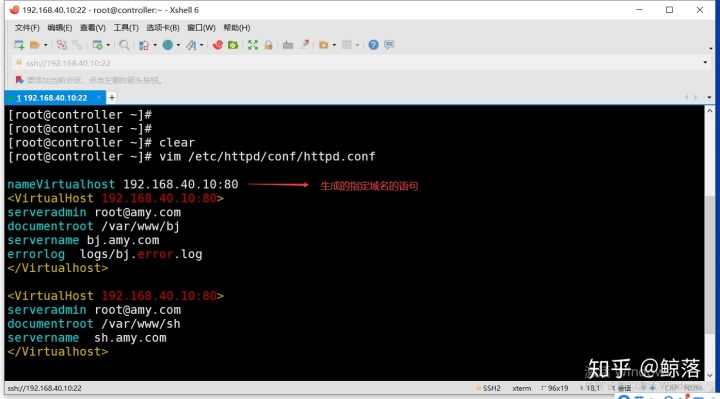This screenshot has width=720, height=399.
Task: Click the globe Encoding icon
Action: click(168, 45)
